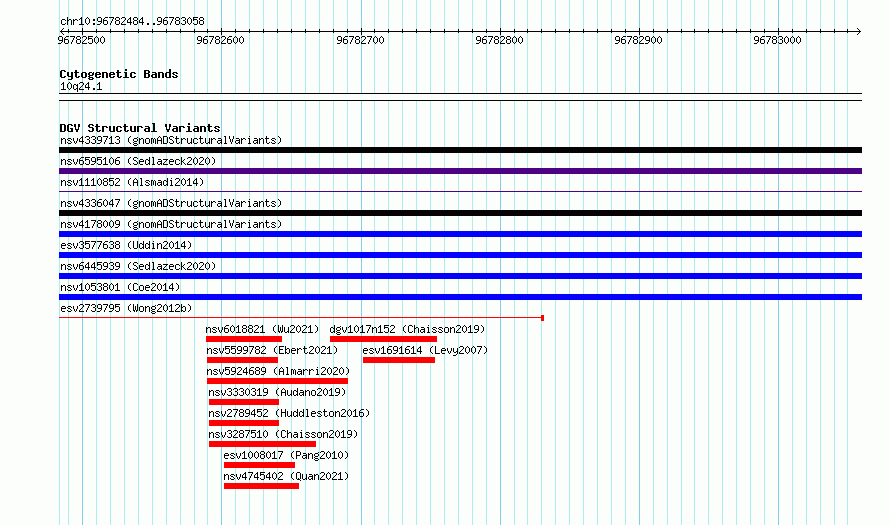Click ruler position 96782500
Image resolution: width=890 pixels, height=525 pixels.
[x=82, y=40]
